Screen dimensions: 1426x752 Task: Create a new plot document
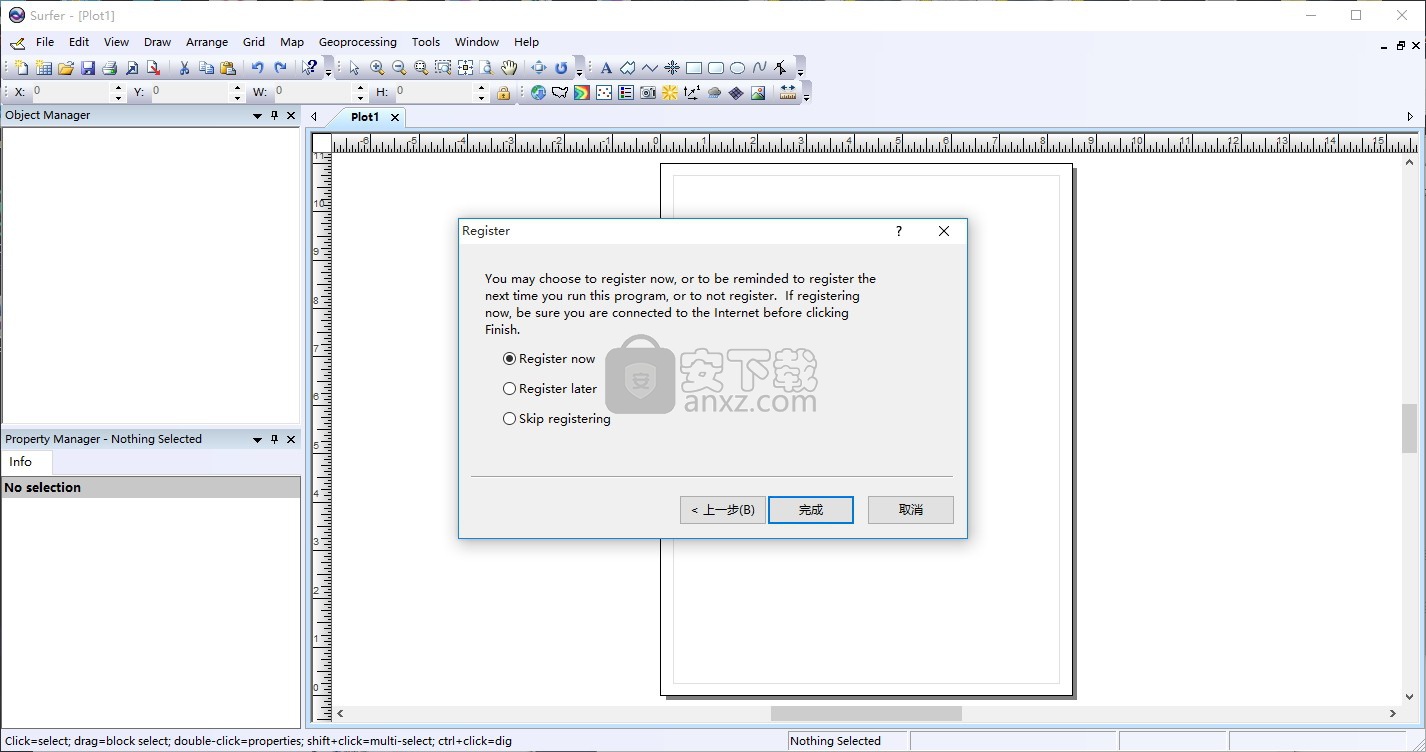[22, 68]
